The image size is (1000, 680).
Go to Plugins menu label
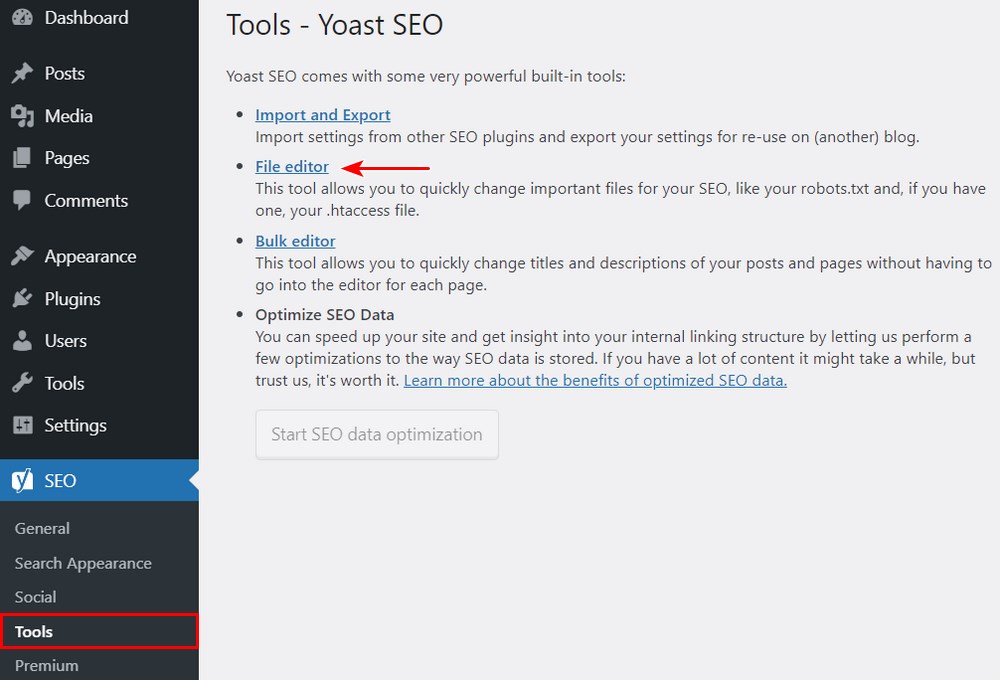pos(73,299)
